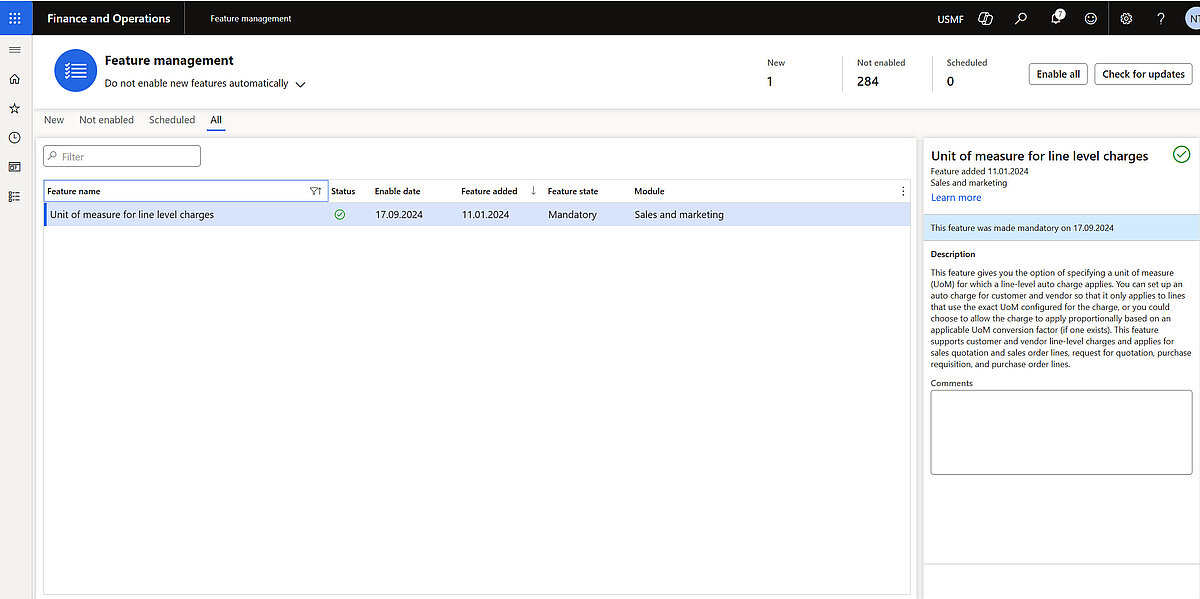Focus the Filter search box
The height and width of the screenshot is (599, 1200).
click(122, 156)
